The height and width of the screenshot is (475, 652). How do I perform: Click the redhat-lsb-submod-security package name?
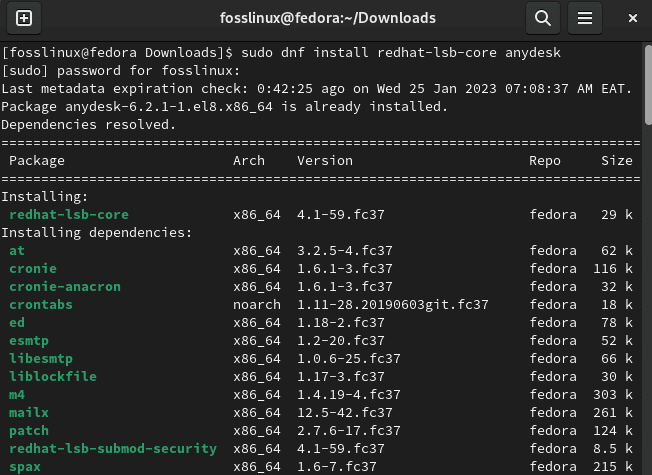point(113,449)
